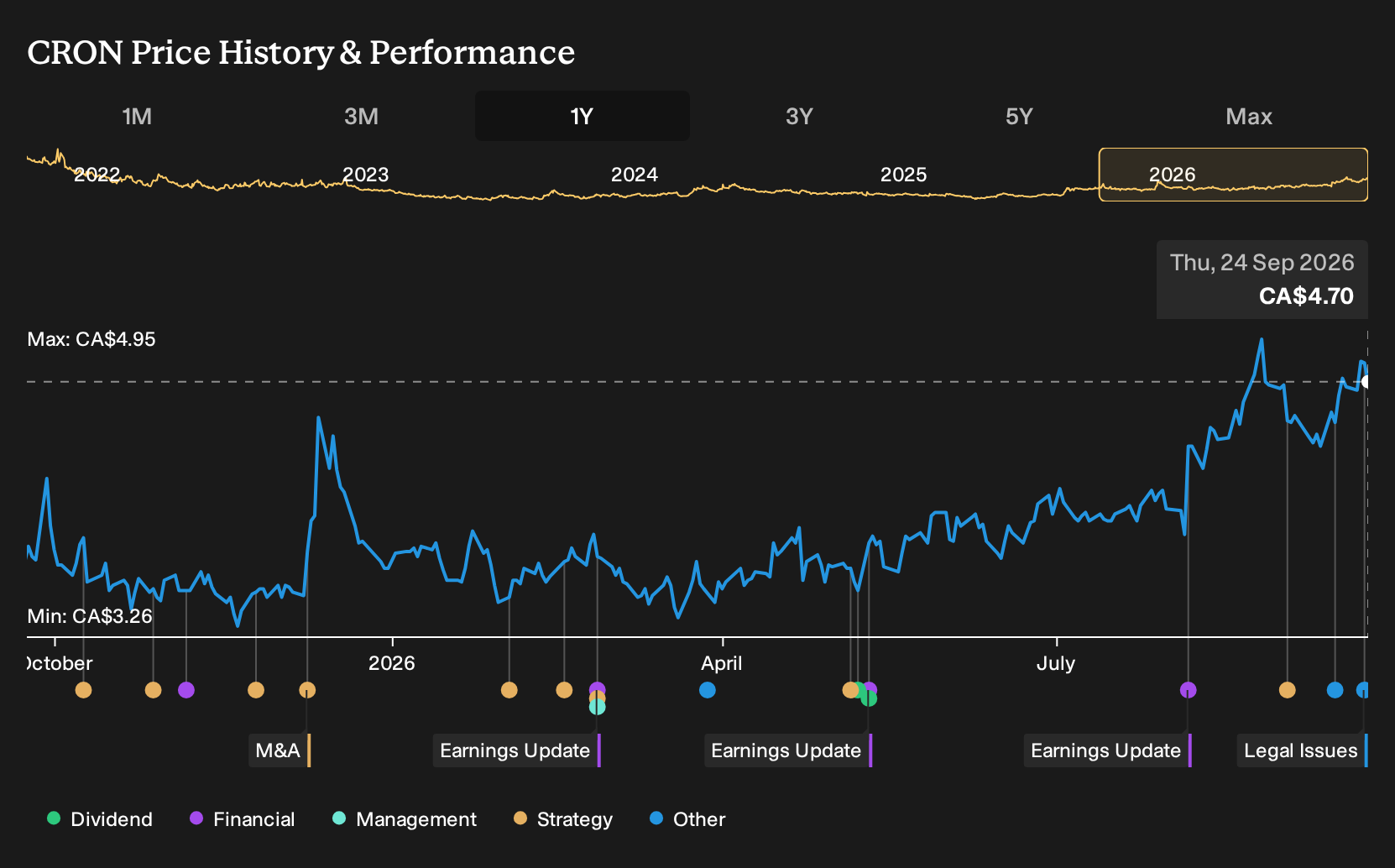Viewport: 1395px width, 868px height.
Task: Click the purple Financial dot in late October
Action: click(186, 690)
